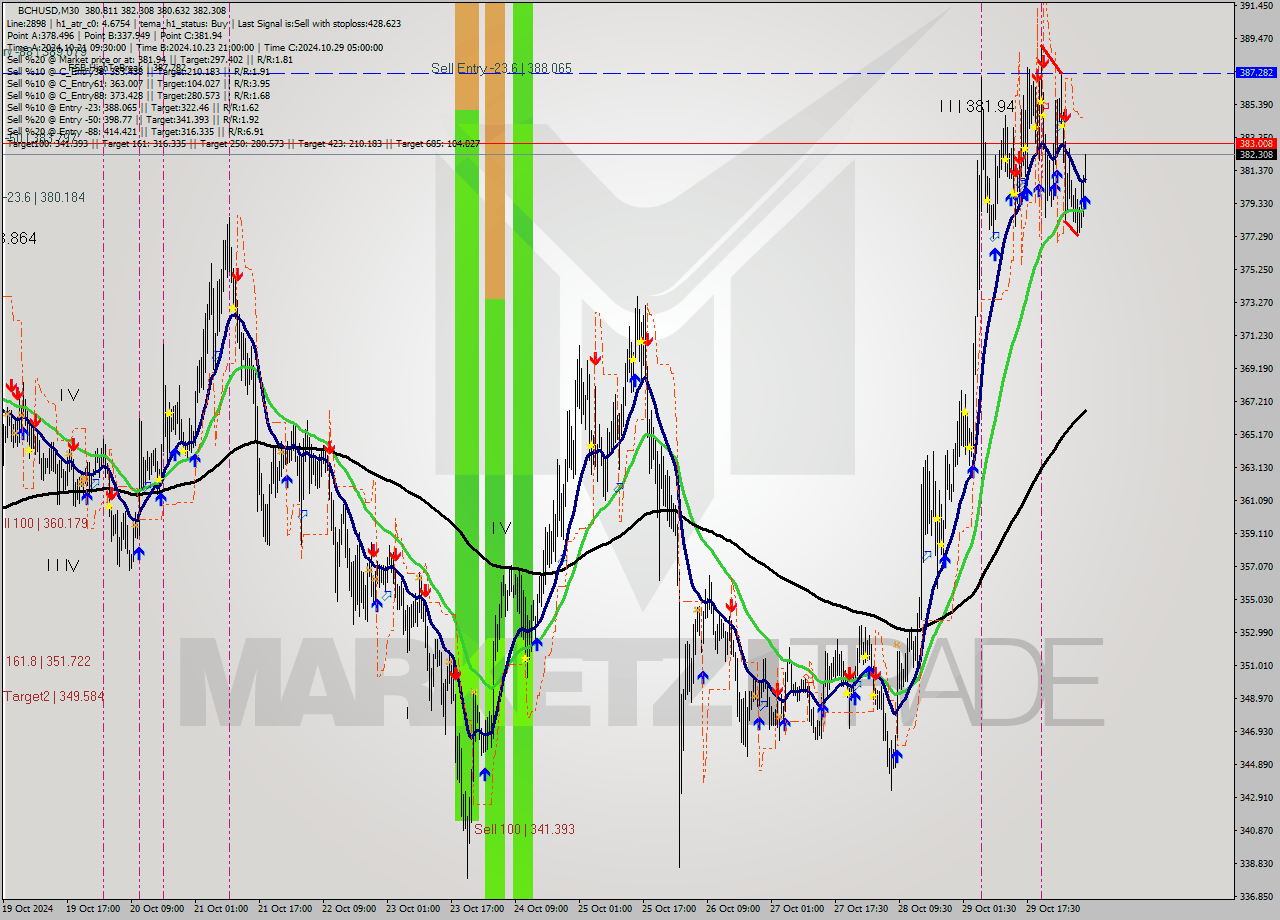
Task: Select the '161.8 | 351.722' fib label
Action: click(x=48, y=661)
